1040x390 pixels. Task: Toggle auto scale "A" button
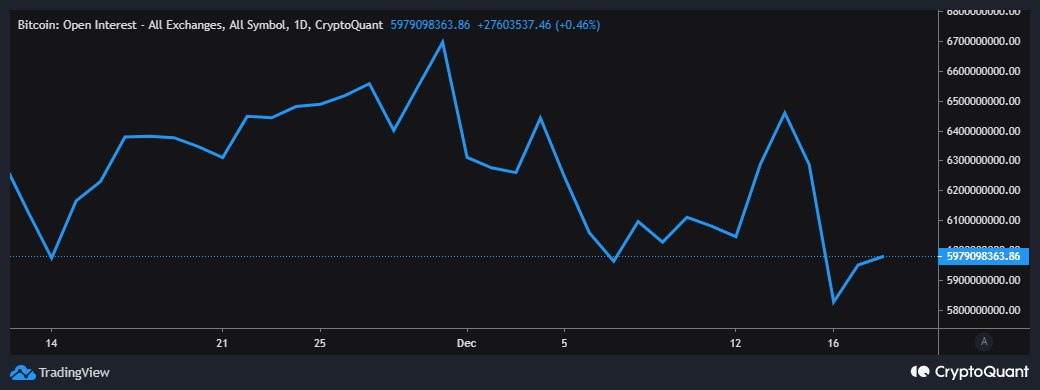(x=984, y=342)
